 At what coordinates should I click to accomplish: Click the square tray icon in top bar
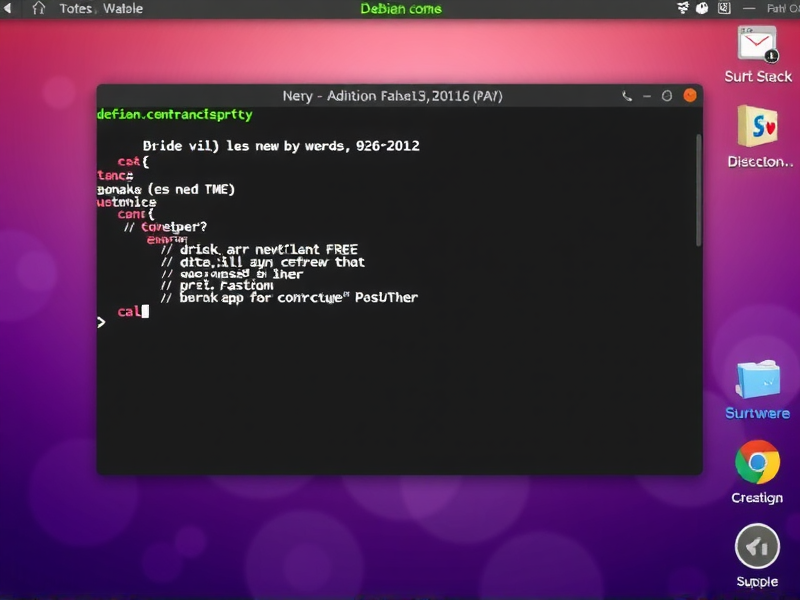click(723, 9)
